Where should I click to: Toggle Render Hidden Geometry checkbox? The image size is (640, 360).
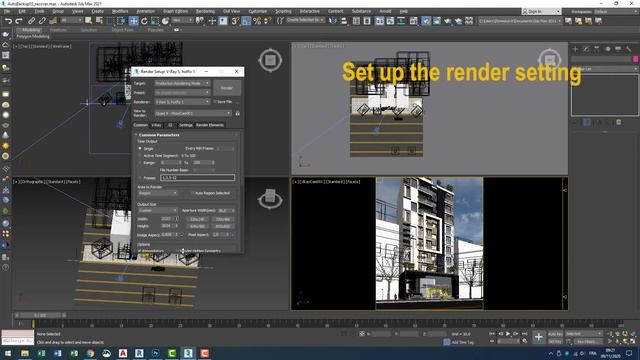(x=179, y=251)
